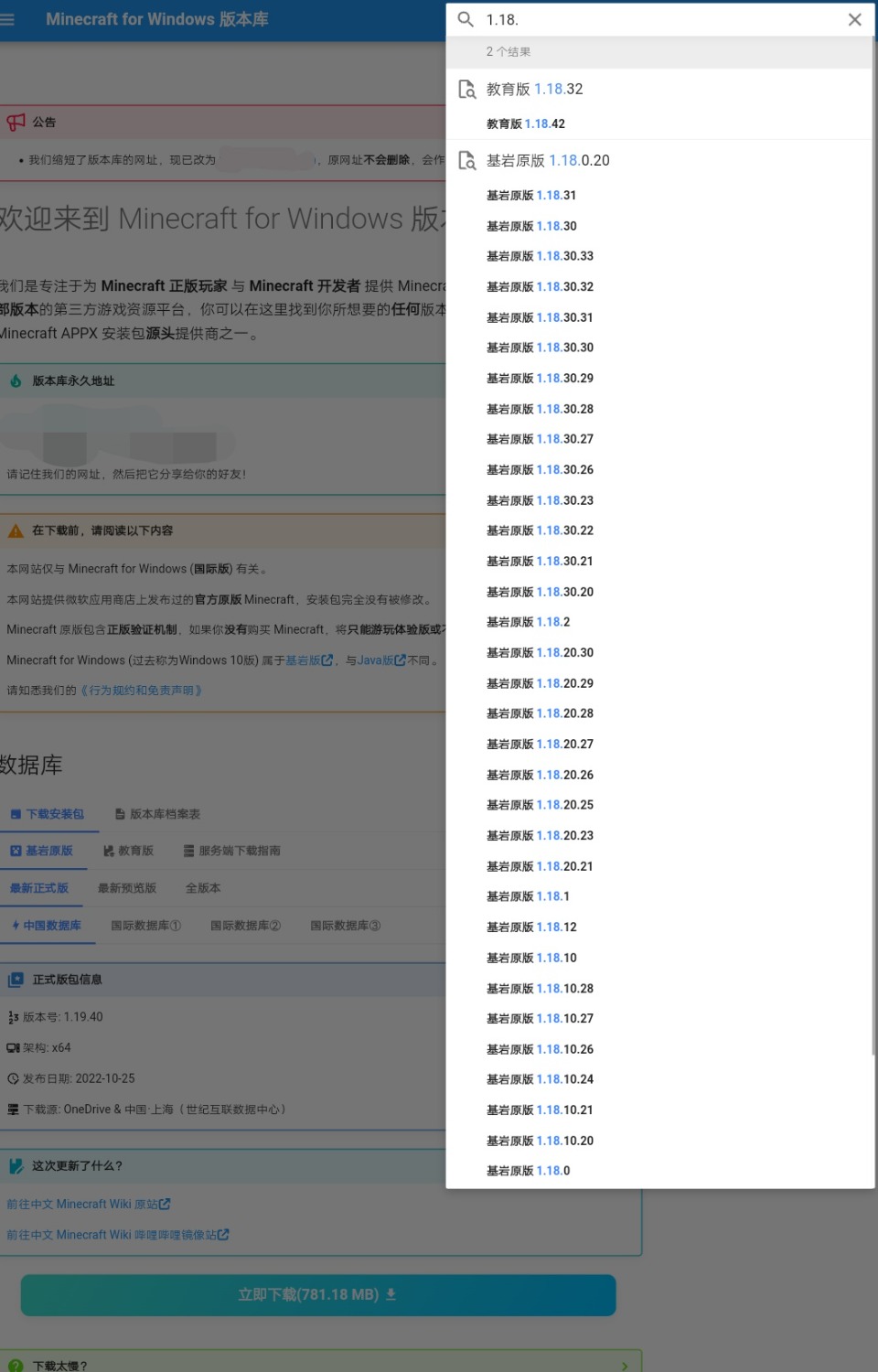Click the warning triangle icon
Viewport: 878px width, 1372px height.
[16, 531]
